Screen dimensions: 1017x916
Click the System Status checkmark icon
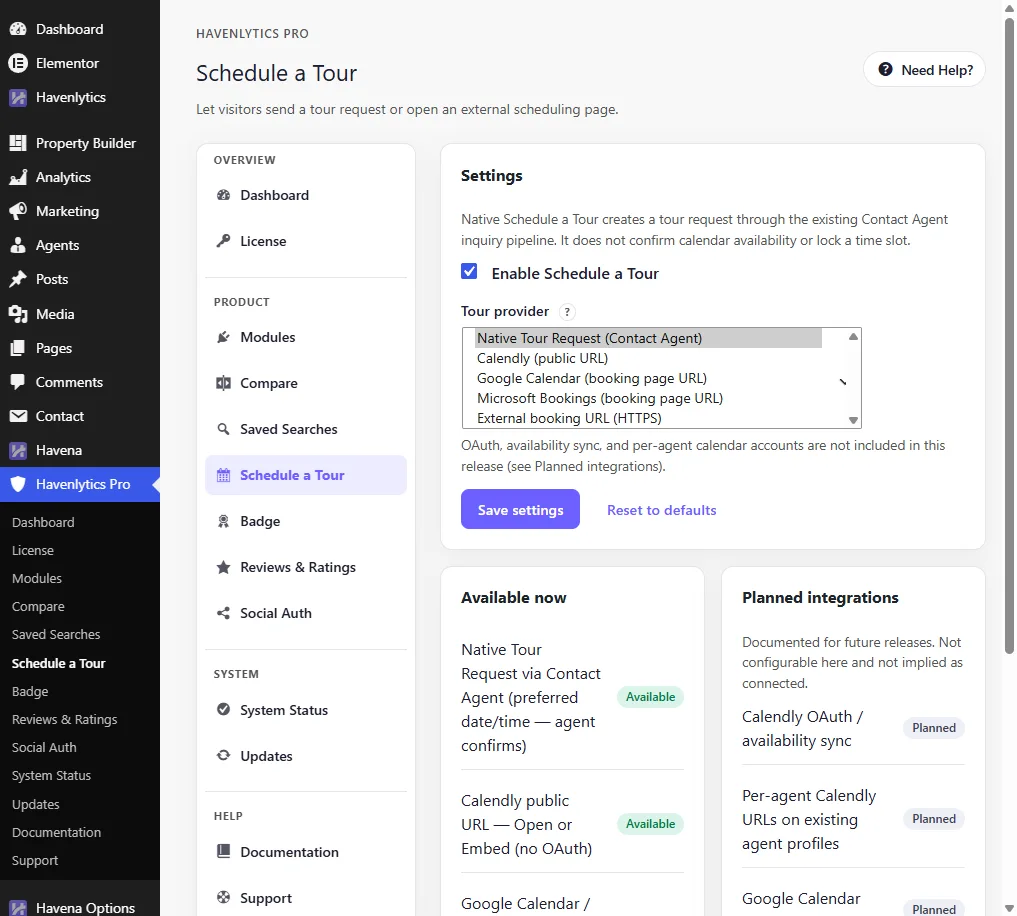click(x=223, y=709)
